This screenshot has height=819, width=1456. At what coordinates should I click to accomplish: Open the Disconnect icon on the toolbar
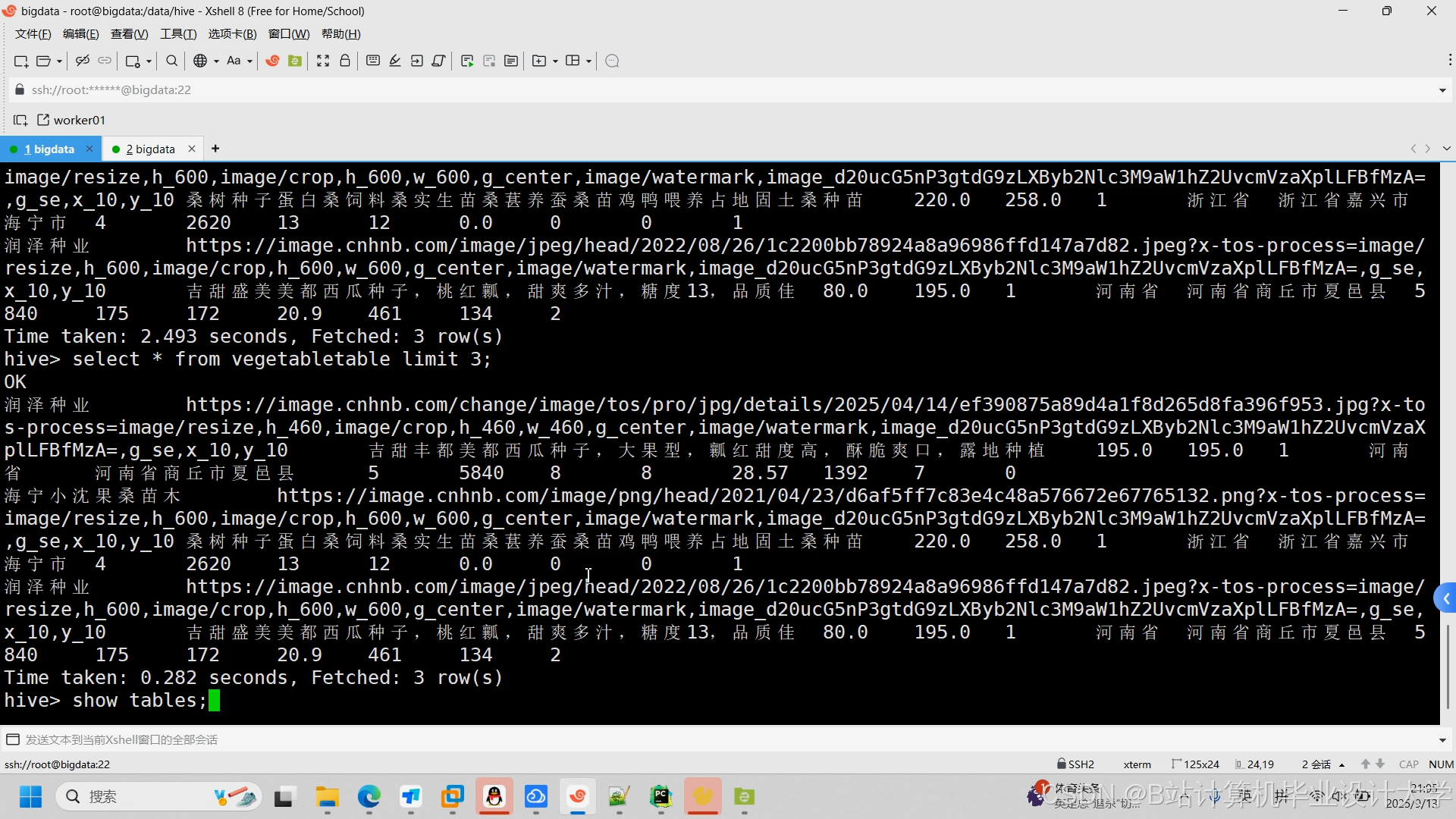click(x=82, y=61)
